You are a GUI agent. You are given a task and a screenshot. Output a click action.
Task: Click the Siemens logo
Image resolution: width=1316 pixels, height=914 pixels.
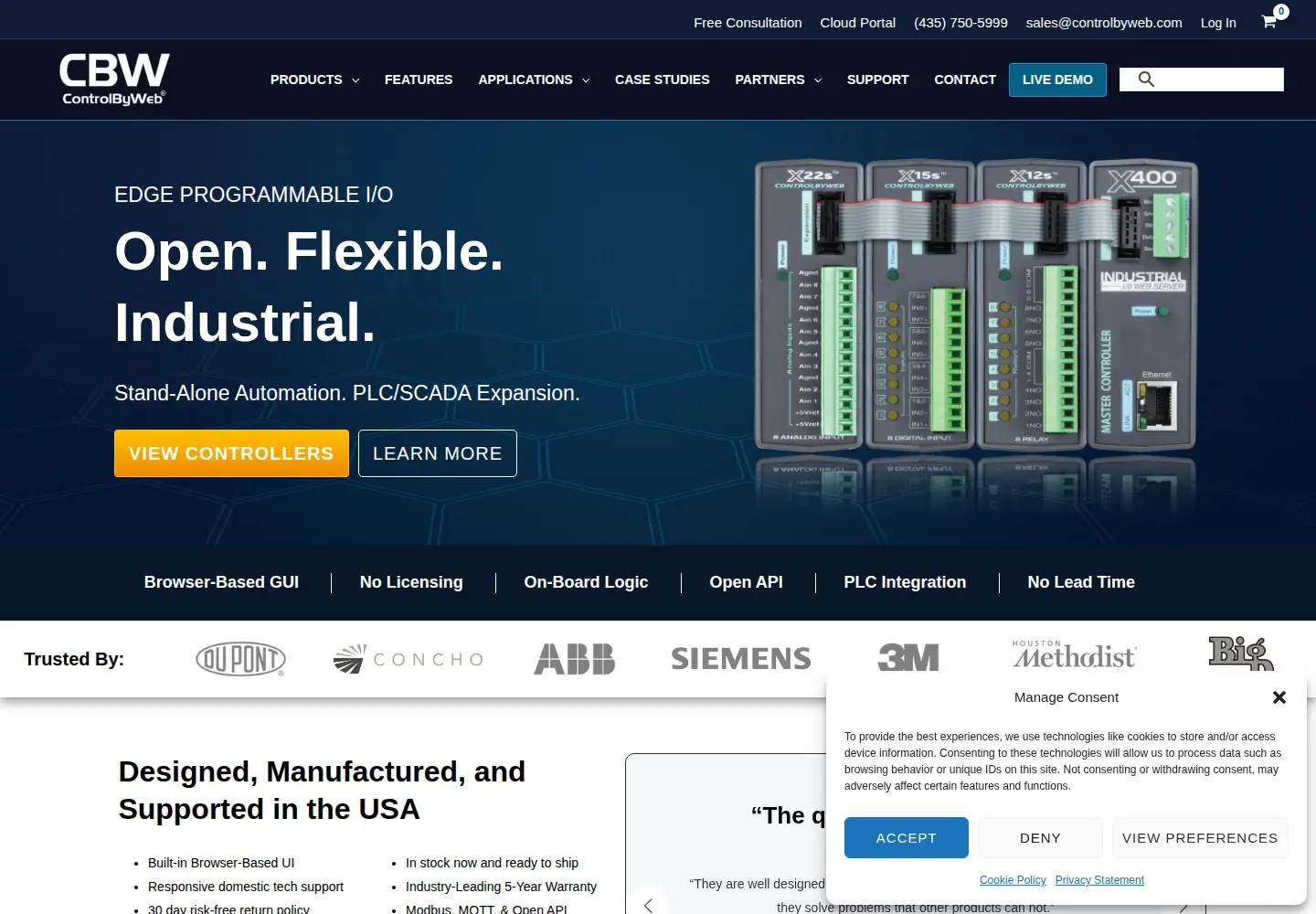coord(741,659)
